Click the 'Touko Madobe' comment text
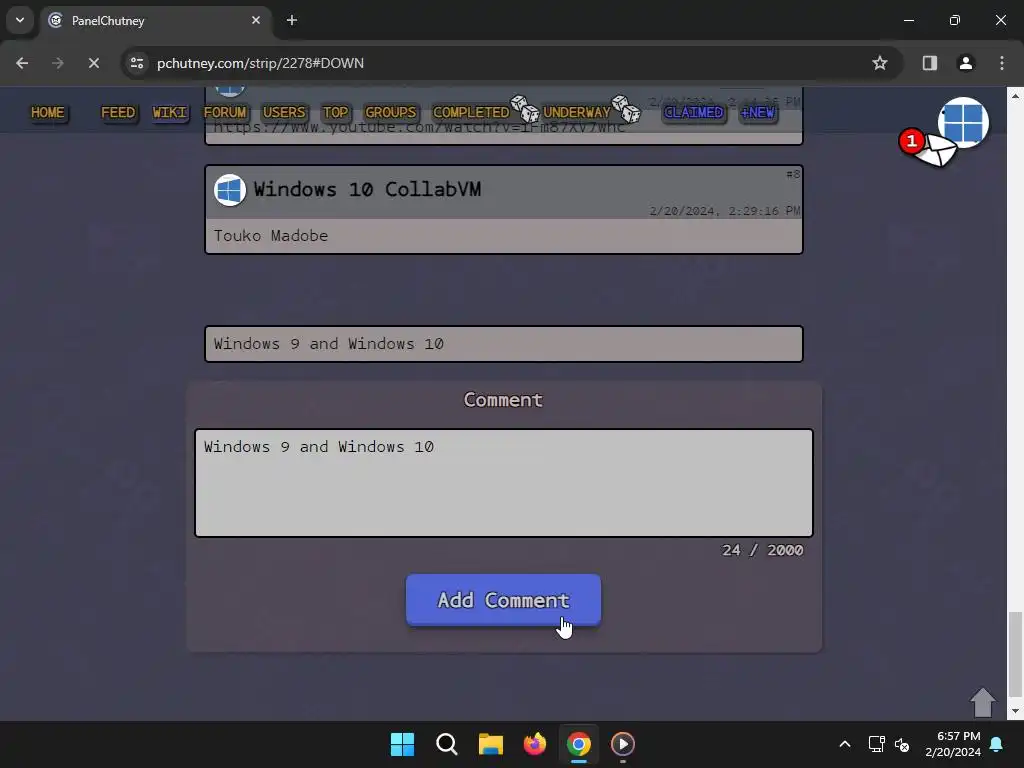Viewport: 1024px width, 768px height. tap(271, 236)
